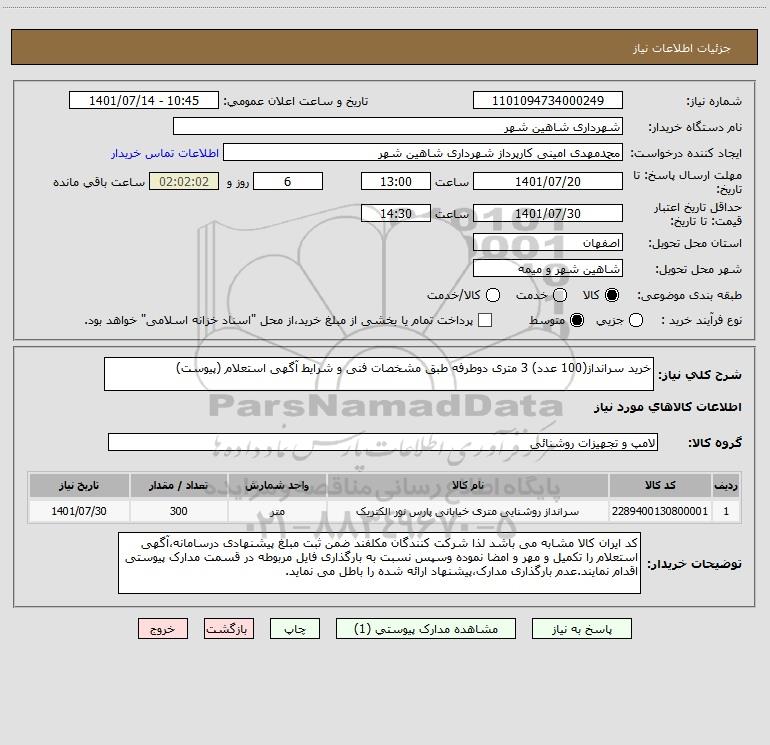Click price validity date 1401/07/30 field
Viewport: 770px width, 745px height.
pyautogui.click(x=548, y=213)
